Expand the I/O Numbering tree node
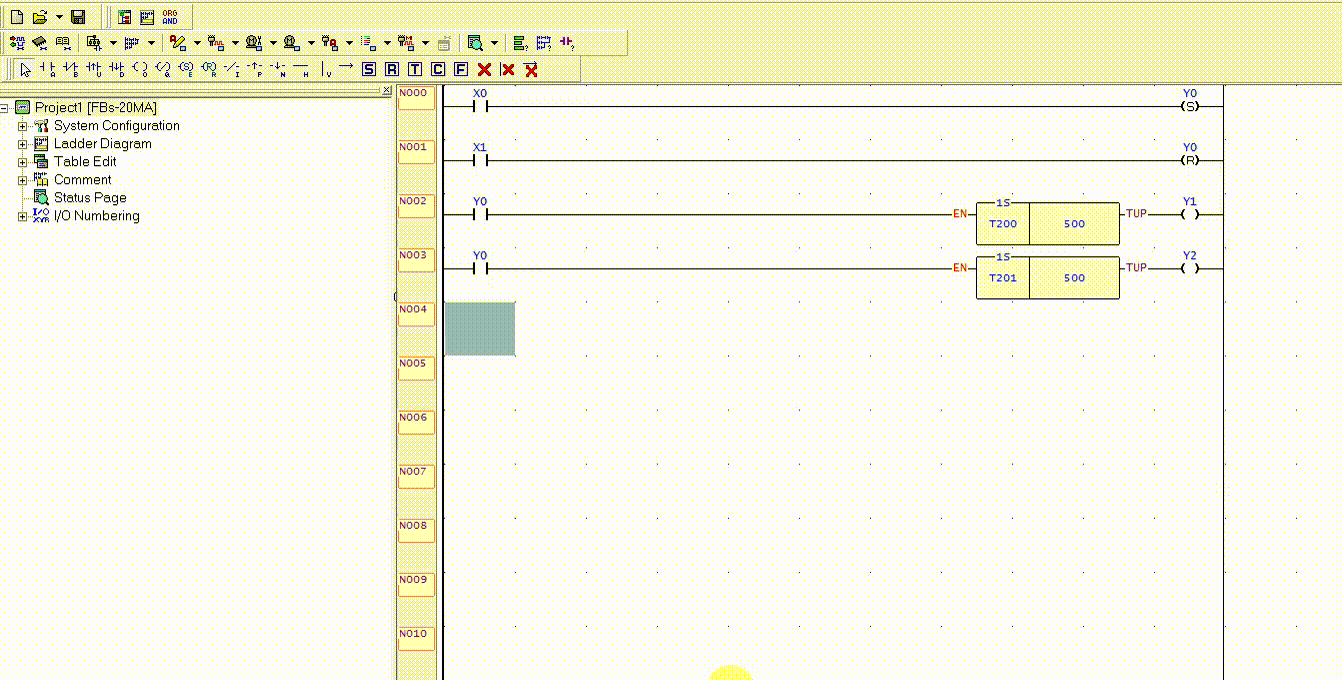 click(x=22, y=216)
